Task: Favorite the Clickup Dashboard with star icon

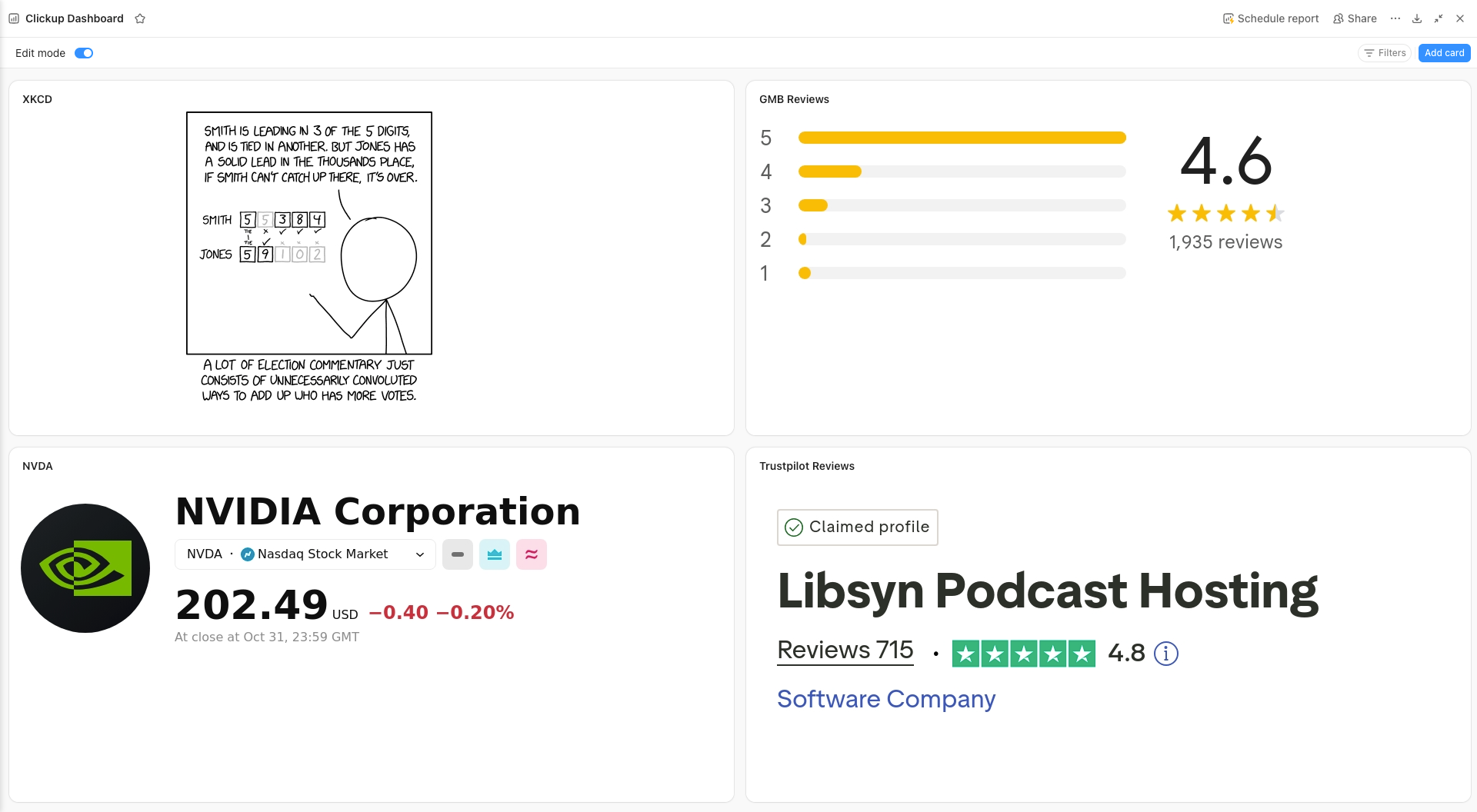Action: [x=140, y=18]
